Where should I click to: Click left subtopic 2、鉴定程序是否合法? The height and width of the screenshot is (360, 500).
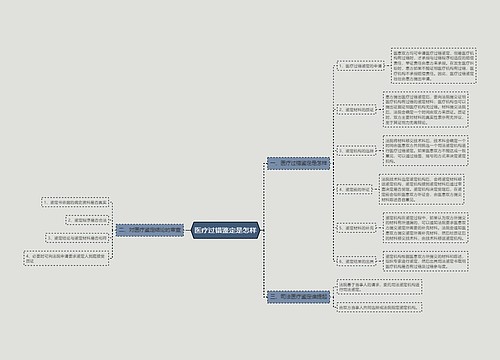click(x=88, y=220)
